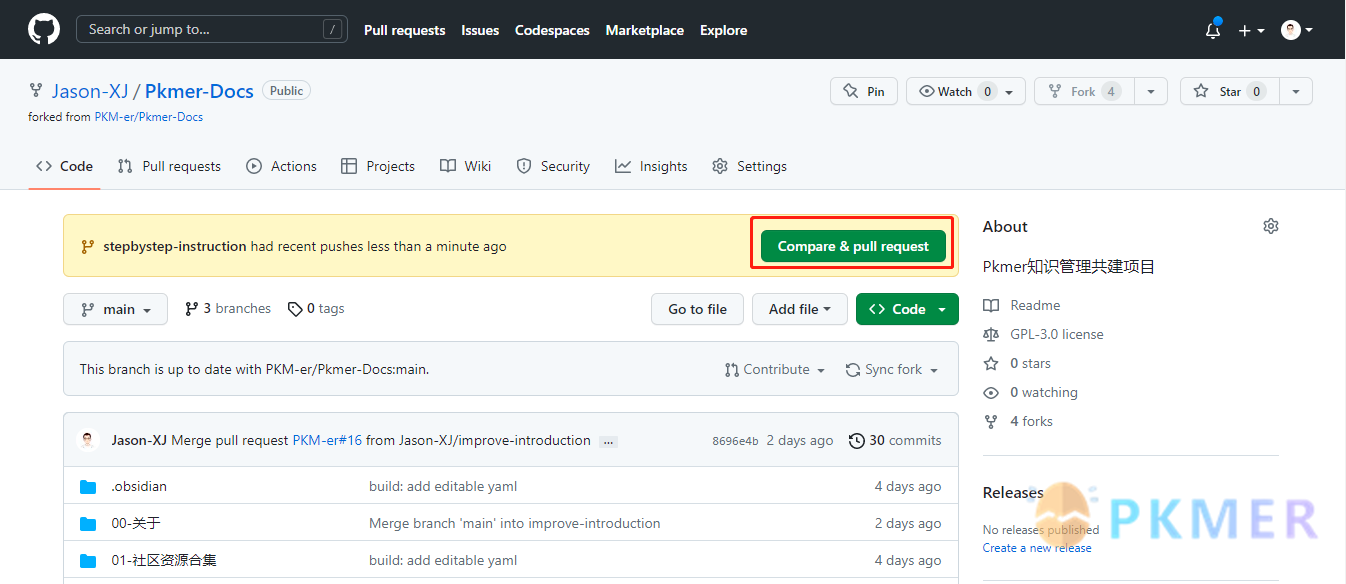Open the main branch selector

click(116, 309)
